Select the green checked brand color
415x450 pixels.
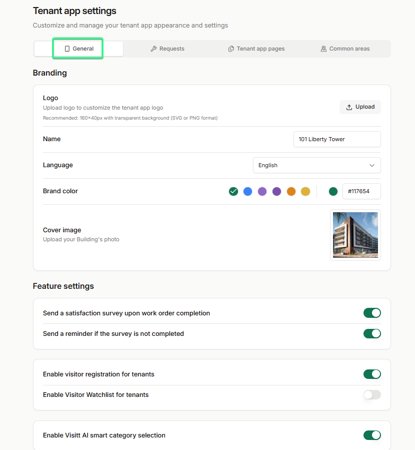pos(233,191)
